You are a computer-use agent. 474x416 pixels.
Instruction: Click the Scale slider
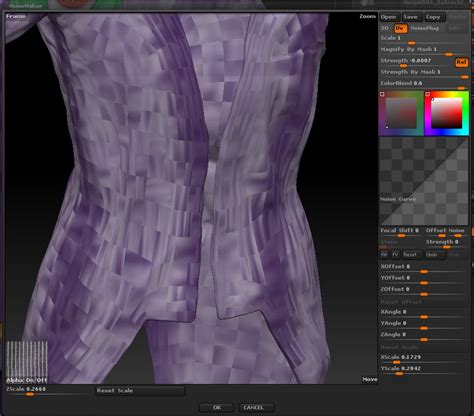pos(424,40)
